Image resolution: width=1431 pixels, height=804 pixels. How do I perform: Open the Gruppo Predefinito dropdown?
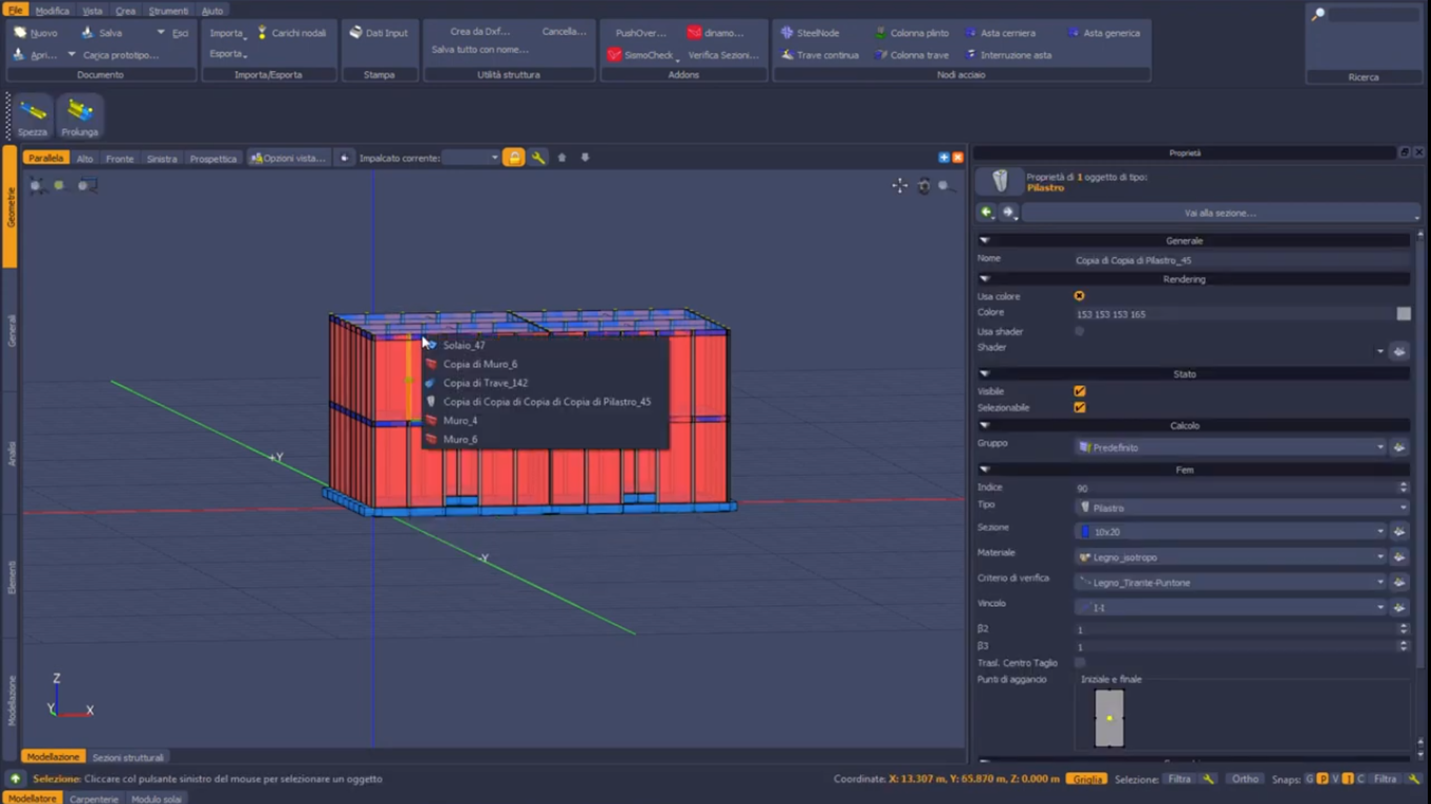1231,447
